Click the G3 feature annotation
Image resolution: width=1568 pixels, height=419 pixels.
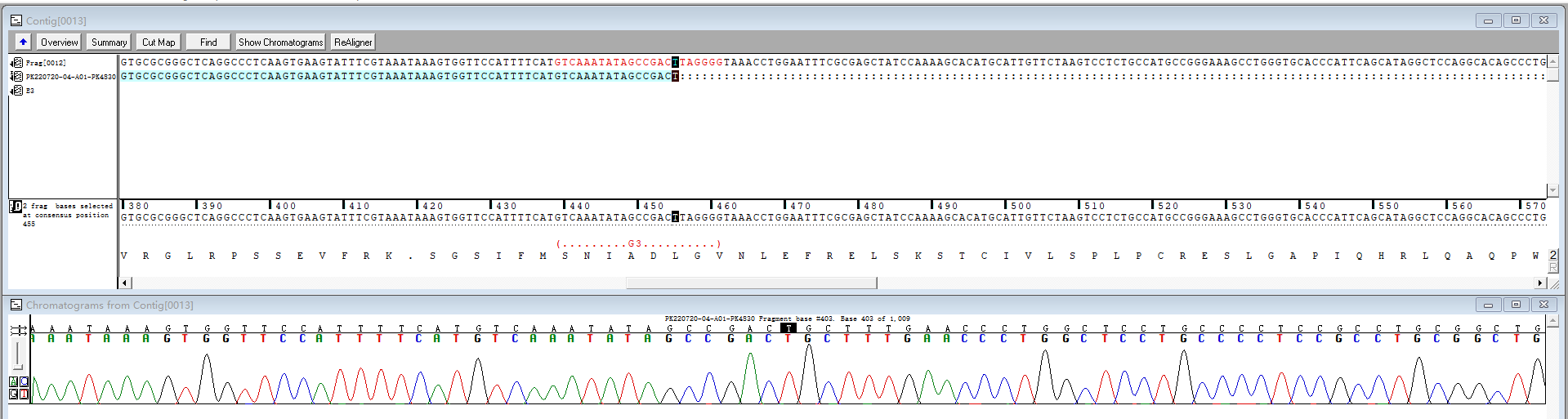[638, 243]
